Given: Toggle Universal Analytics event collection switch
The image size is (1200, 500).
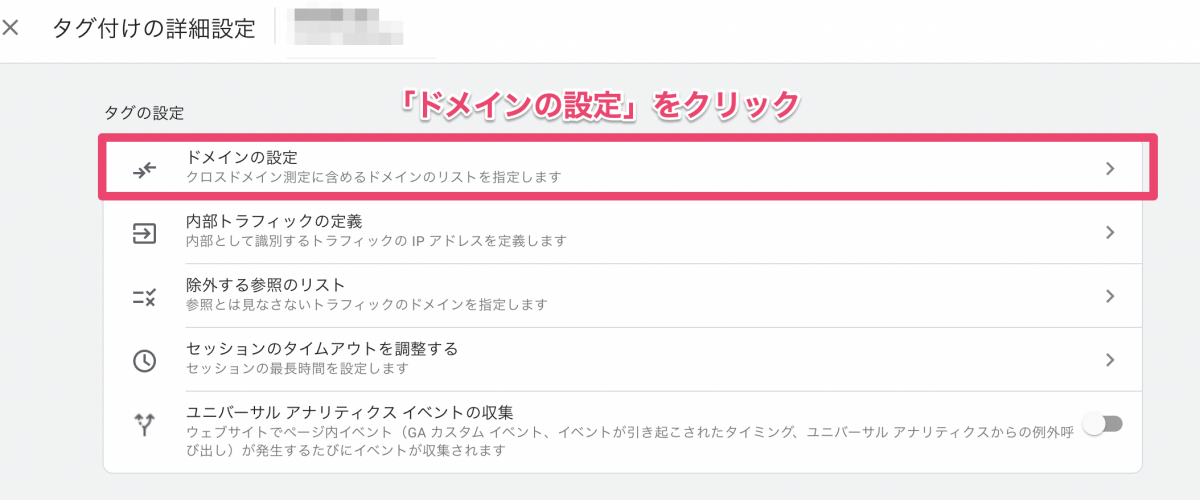Looking at the screenshot, I should (1104, 425).
